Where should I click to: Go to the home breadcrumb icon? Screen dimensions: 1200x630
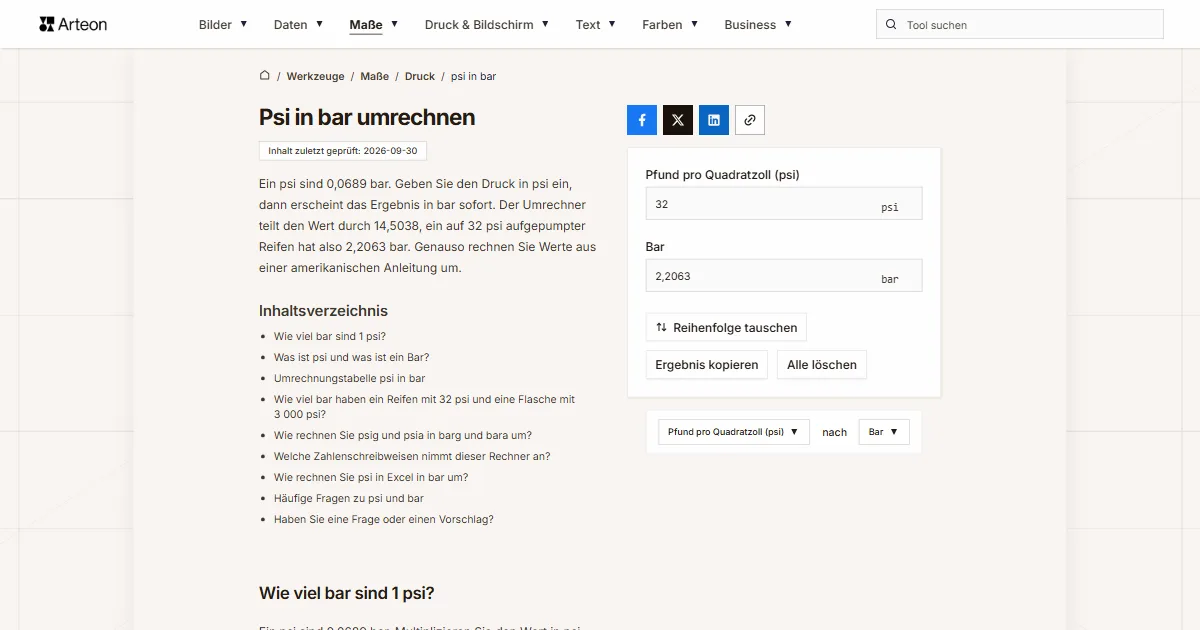point(265,76)
